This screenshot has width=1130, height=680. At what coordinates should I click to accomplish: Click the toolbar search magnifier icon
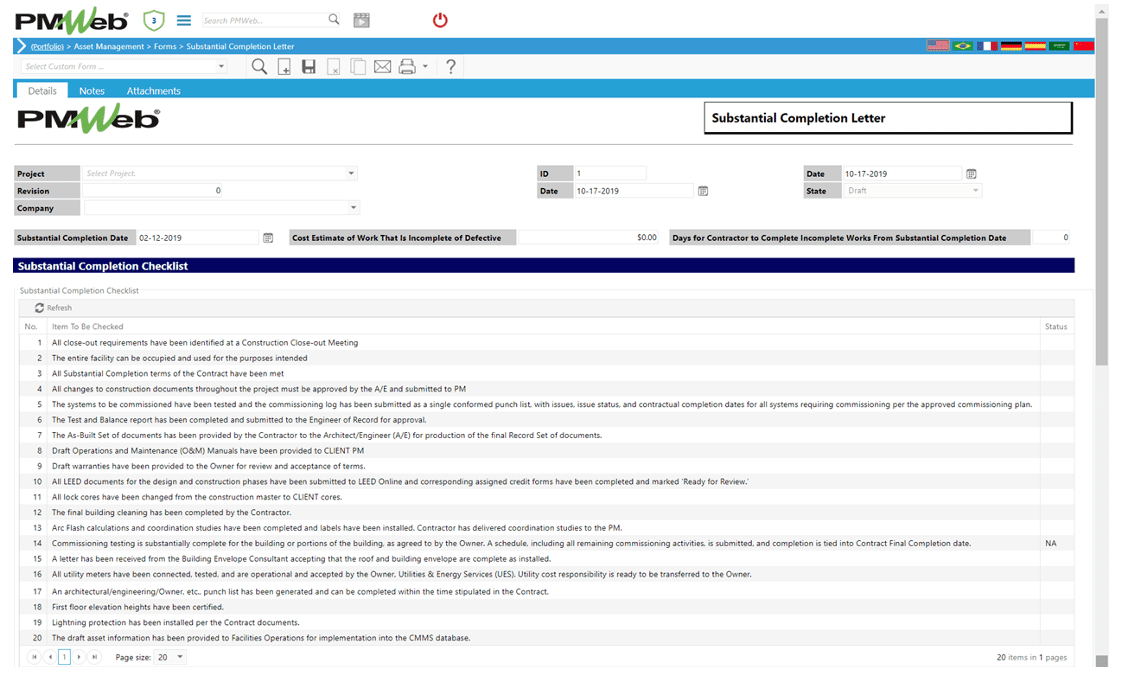pos(259,67)
